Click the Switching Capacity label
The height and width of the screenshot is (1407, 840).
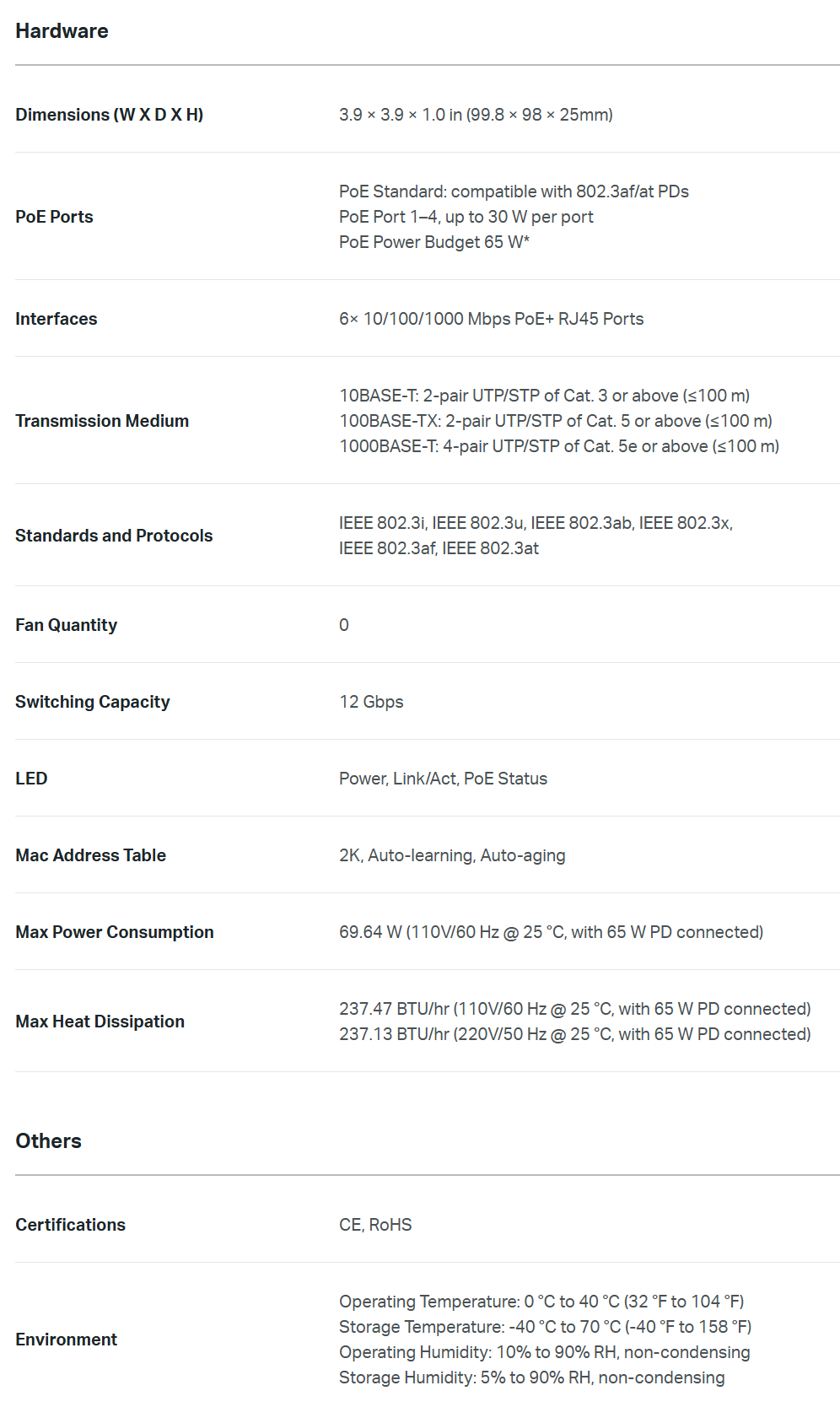(x=92, y=702)
